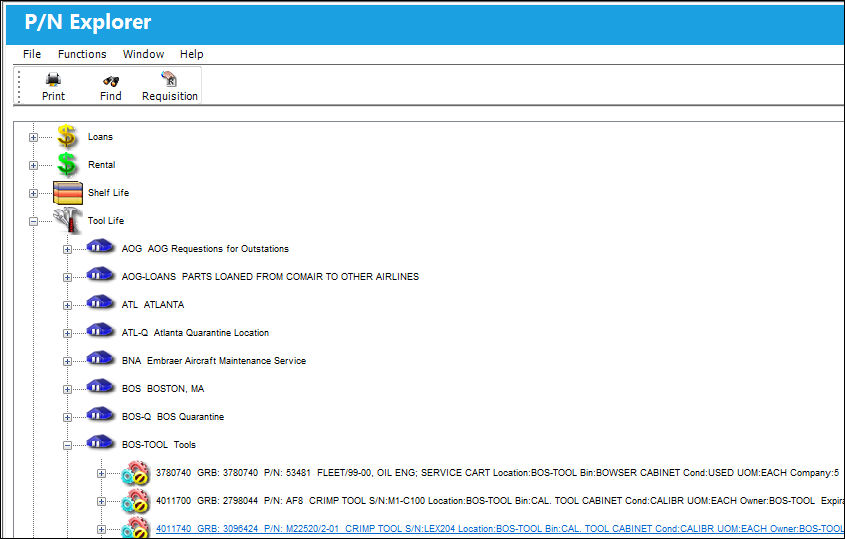Click the location icon beside BOS-Q Quarantine
The image size is (845, 539).
pos(100,414)
